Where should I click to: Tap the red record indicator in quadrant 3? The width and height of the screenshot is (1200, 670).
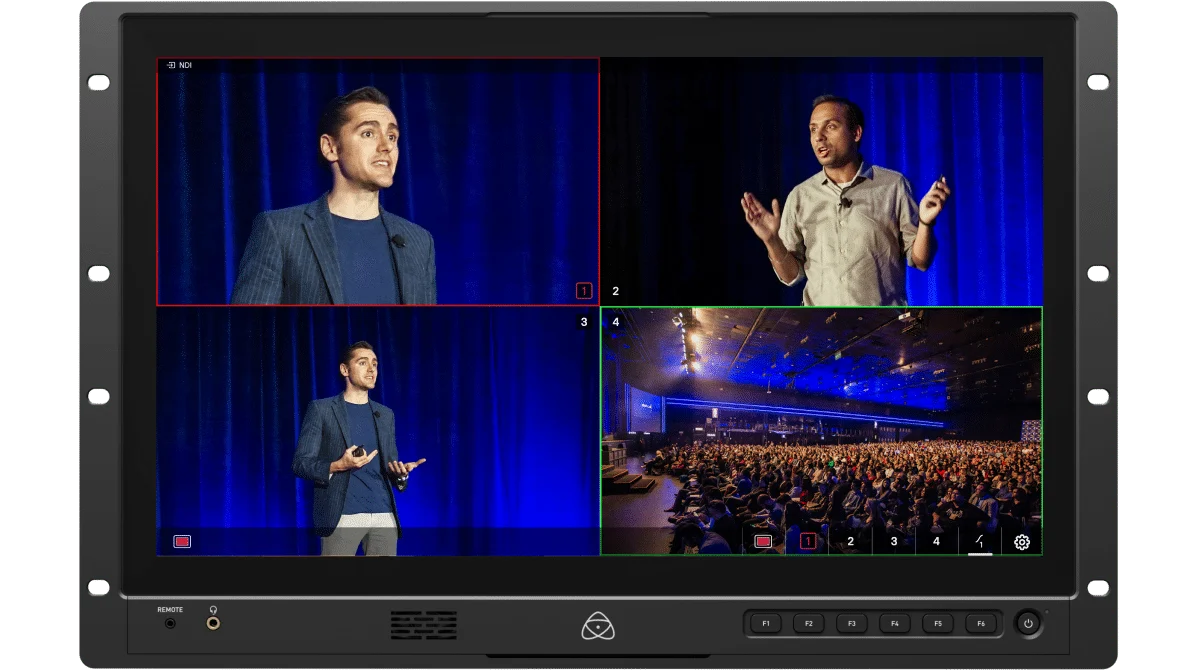(182, 541)
